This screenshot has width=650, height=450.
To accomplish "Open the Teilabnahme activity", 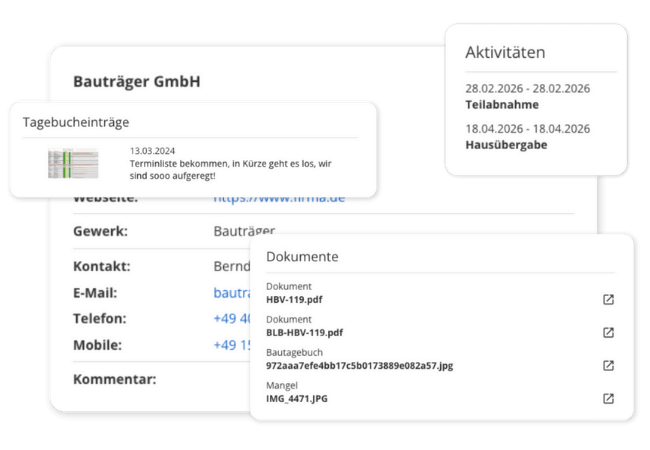I will (x=502, y=104).
